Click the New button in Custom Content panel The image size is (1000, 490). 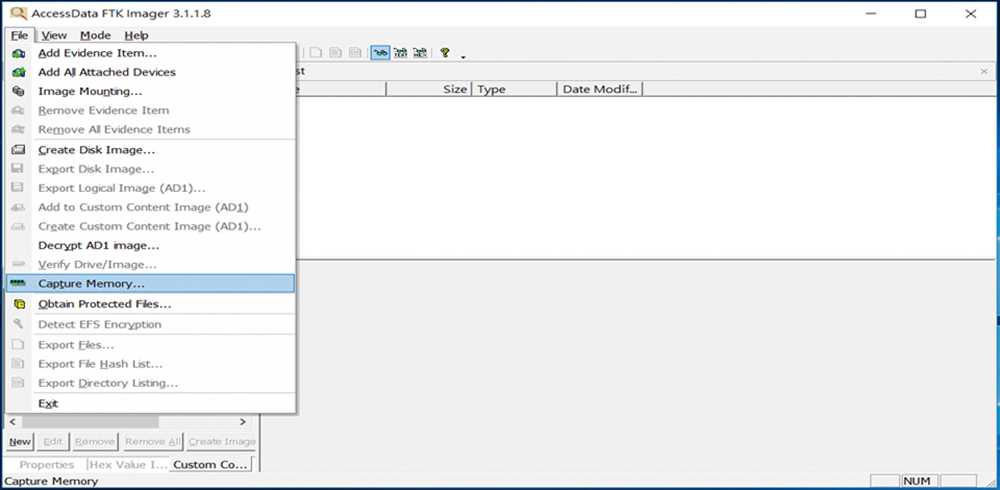click(x=20, y=442)
